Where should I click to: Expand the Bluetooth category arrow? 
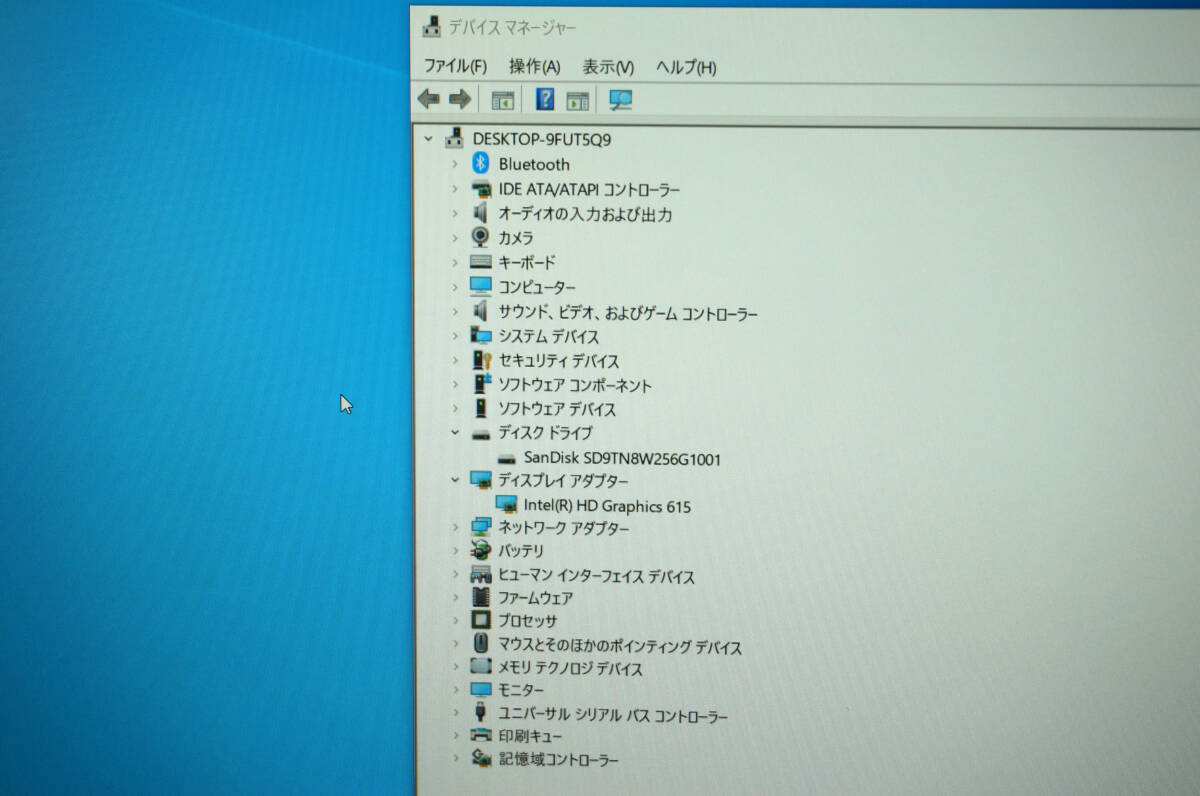(454, 164)
